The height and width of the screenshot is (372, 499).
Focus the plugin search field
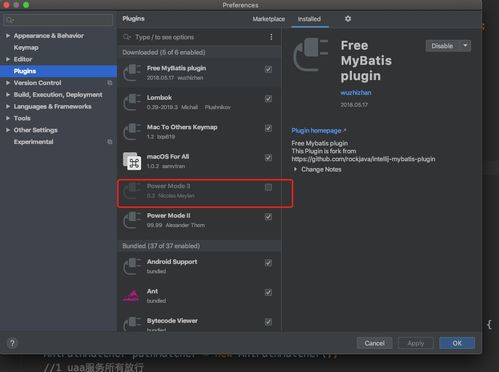pos(199,37)
